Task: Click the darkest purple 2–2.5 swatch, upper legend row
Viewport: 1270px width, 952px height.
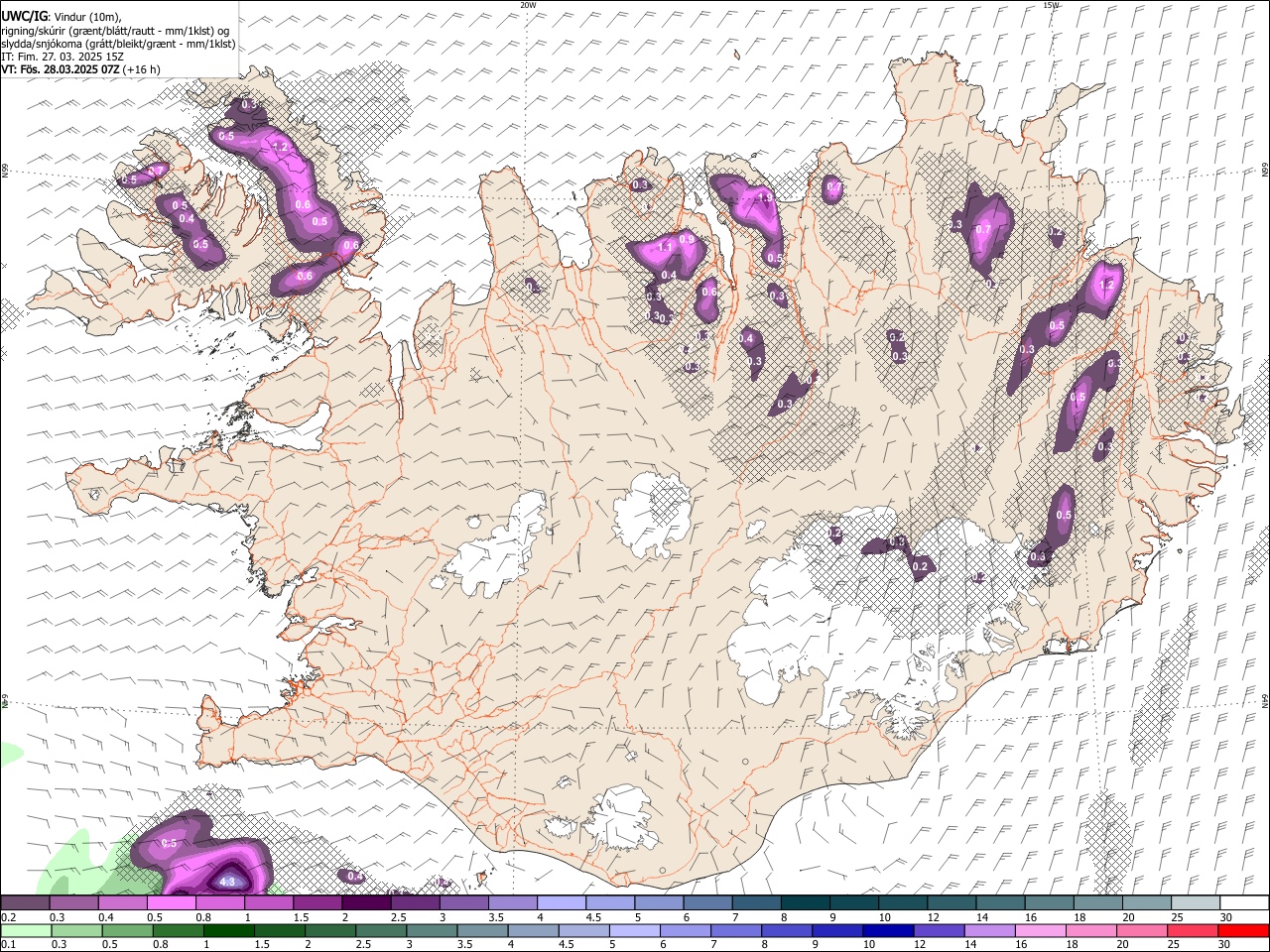Action: (366, 903)
